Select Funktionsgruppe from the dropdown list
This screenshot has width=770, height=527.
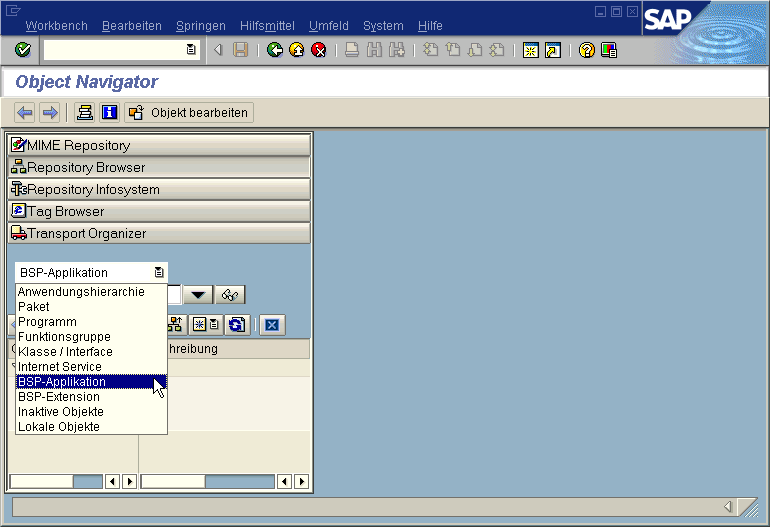point(91,337)
